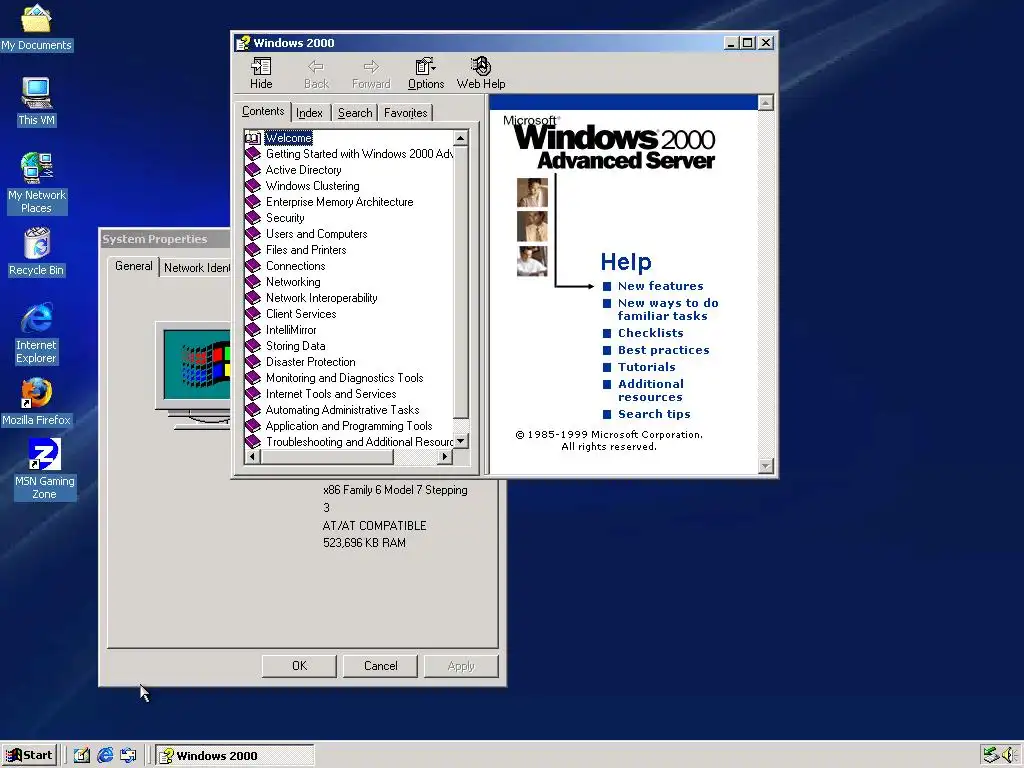Open Web Help from the toolbar
Image resolution: width=1024 pixels, height=768 pixels.
tap(481, 73)
